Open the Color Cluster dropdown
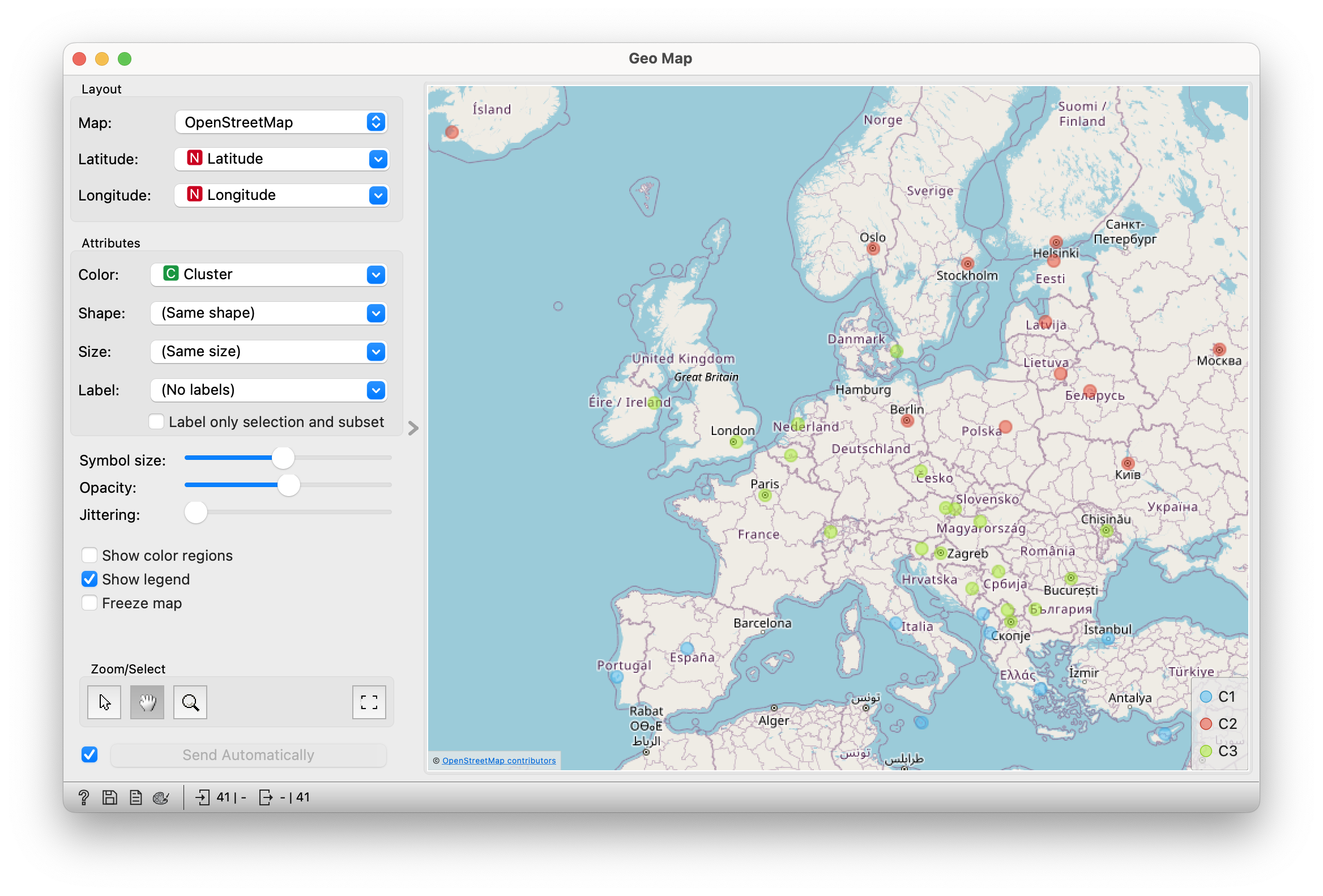The image size is (1323, 896). pos(268,274)
